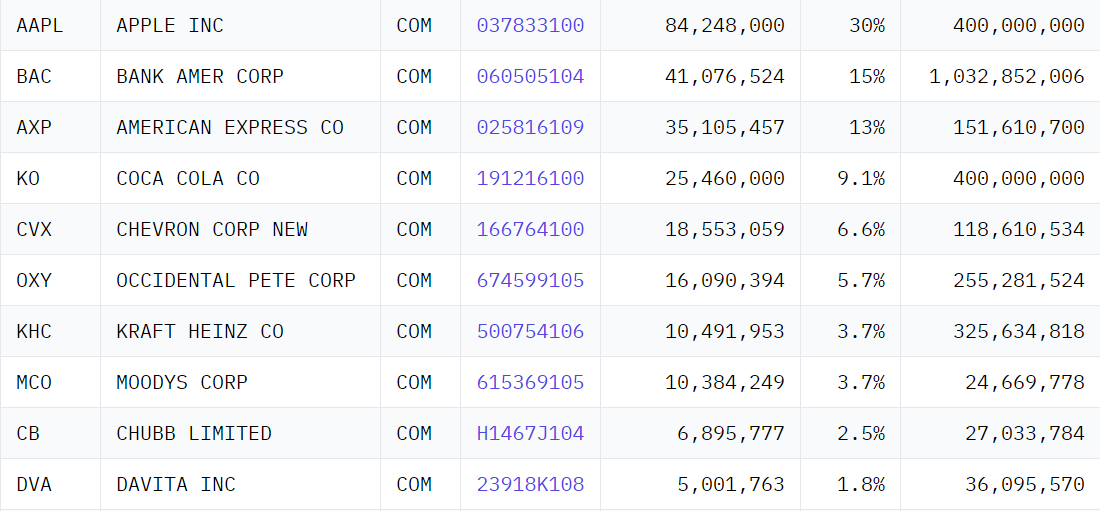
Task: Open CUSIP link H1467J104
Action: 530,433
